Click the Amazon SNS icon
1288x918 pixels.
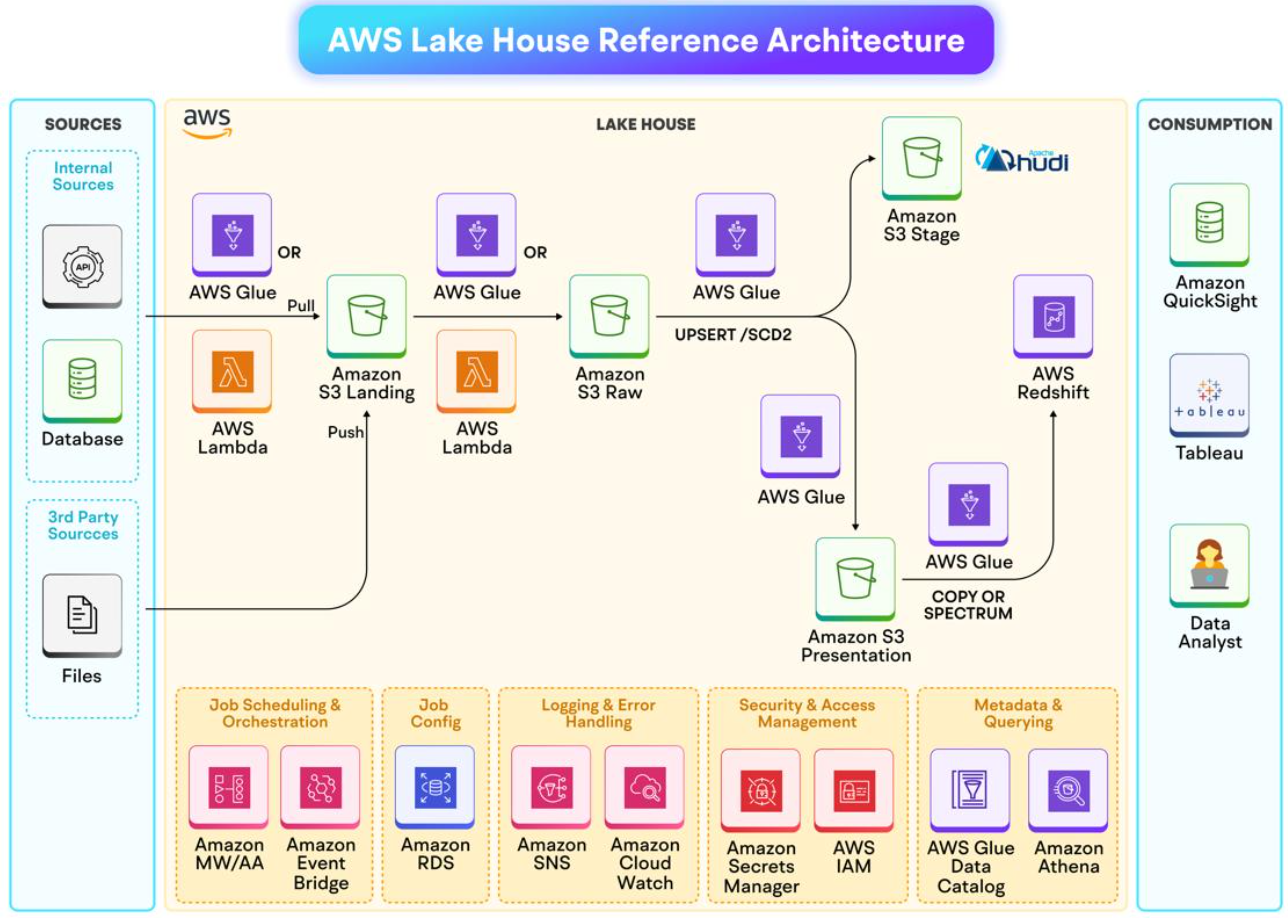tap(551, 789)
